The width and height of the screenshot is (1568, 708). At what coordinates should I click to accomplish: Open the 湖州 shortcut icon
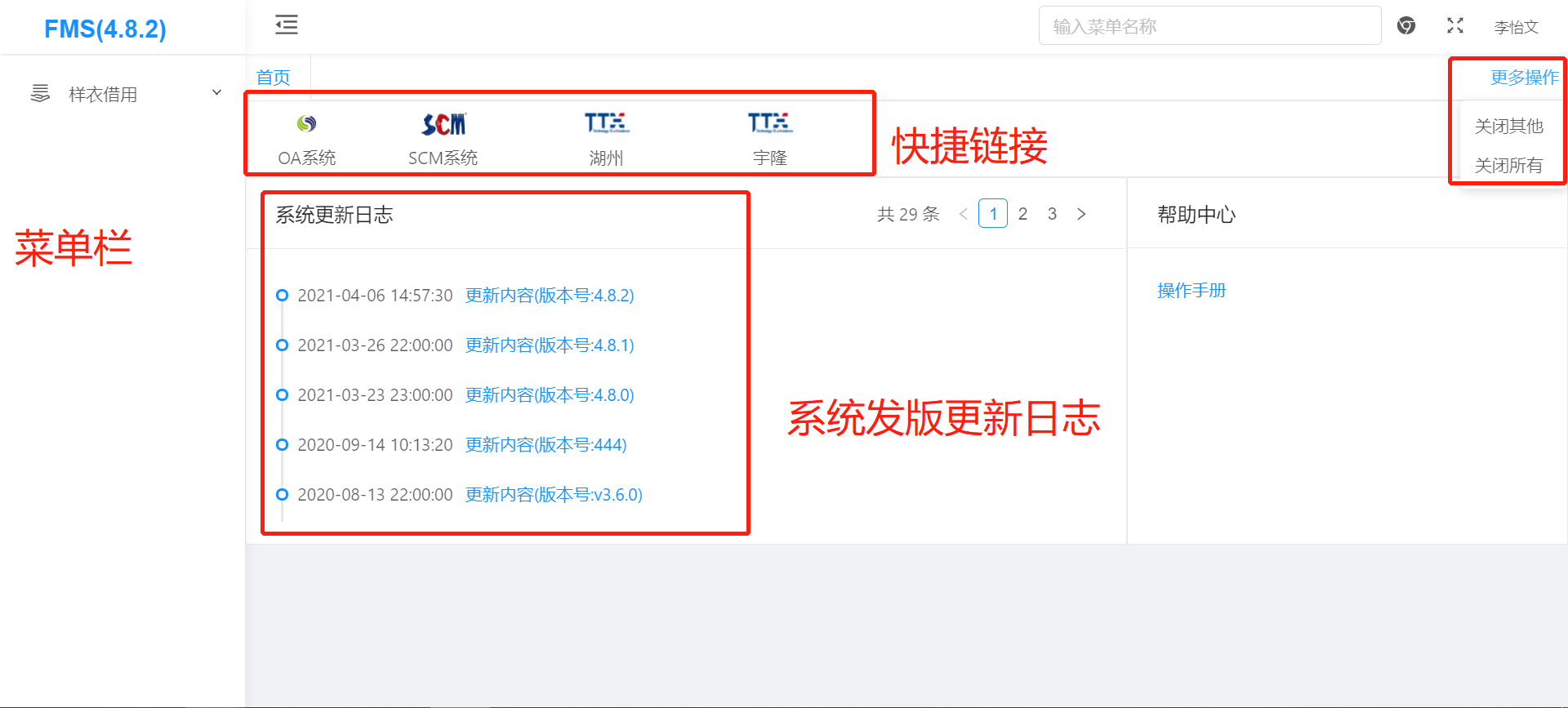point(606,123)
